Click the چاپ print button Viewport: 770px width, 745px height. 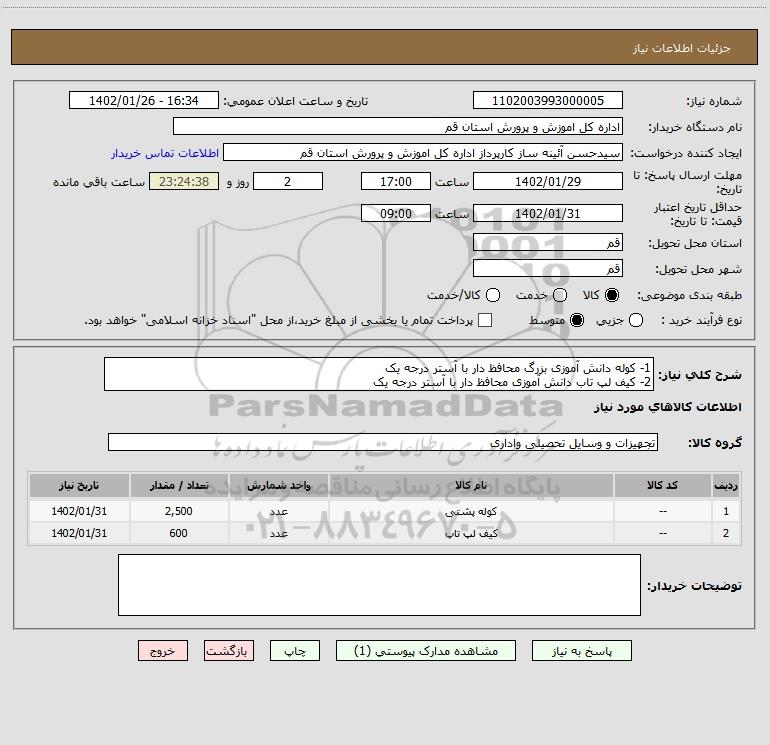point(295,651)
